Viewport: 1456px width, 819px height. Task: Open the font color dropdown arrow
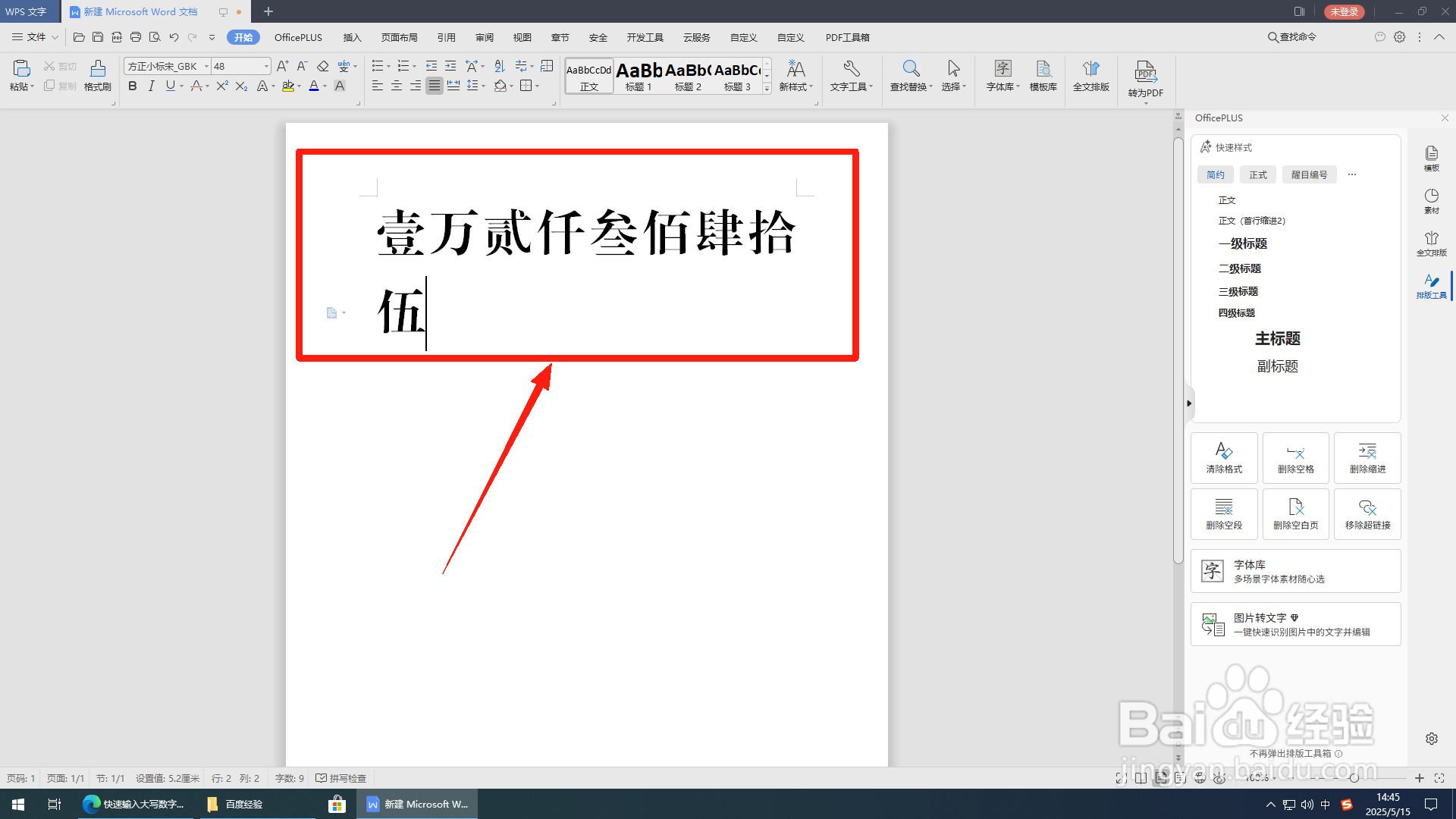325,86
